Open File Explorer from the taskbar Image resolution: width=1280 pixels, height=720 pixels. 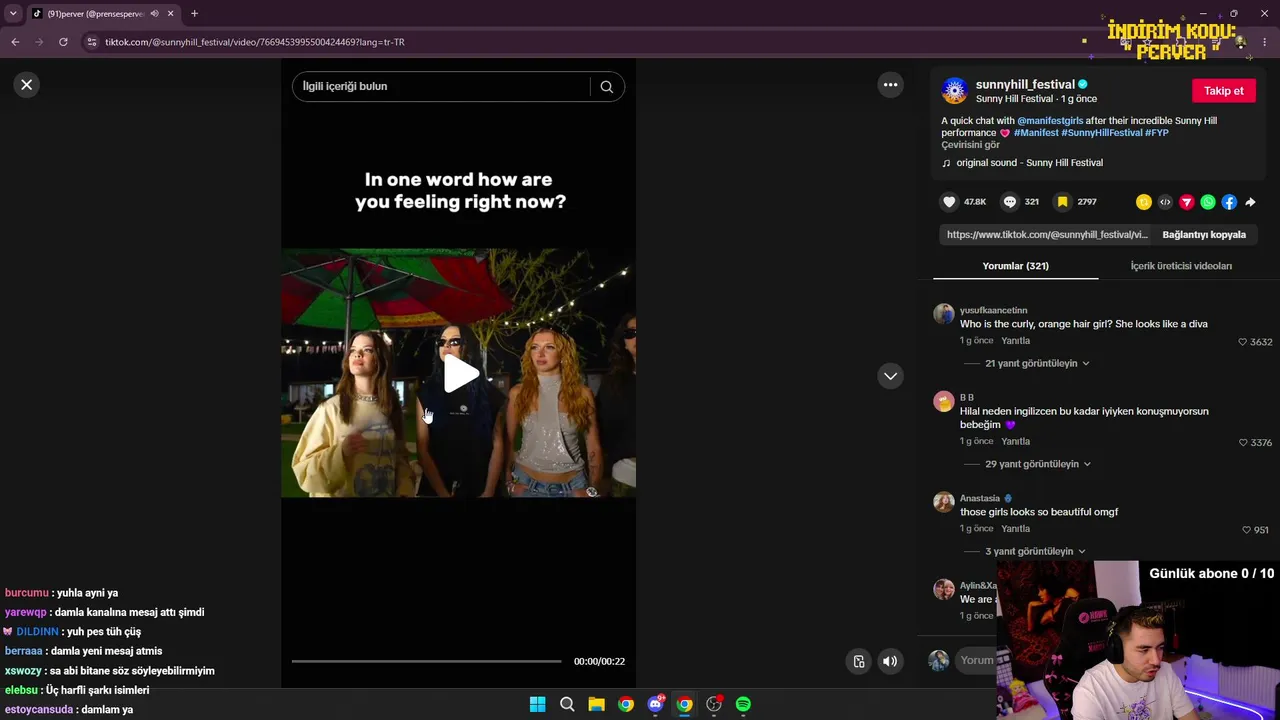click(x=596, y=704)
